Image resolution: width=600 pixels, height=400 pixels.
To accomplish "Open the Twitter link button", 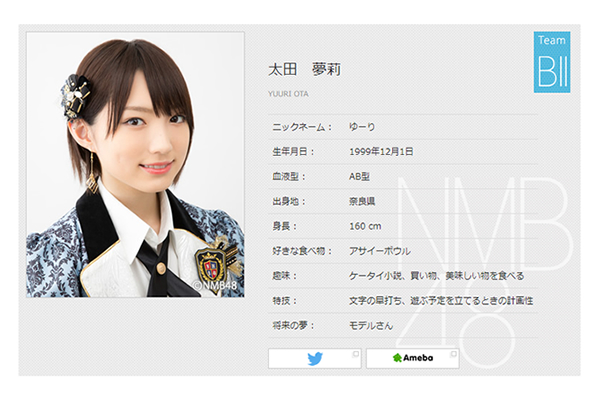I will coord(315,358).
